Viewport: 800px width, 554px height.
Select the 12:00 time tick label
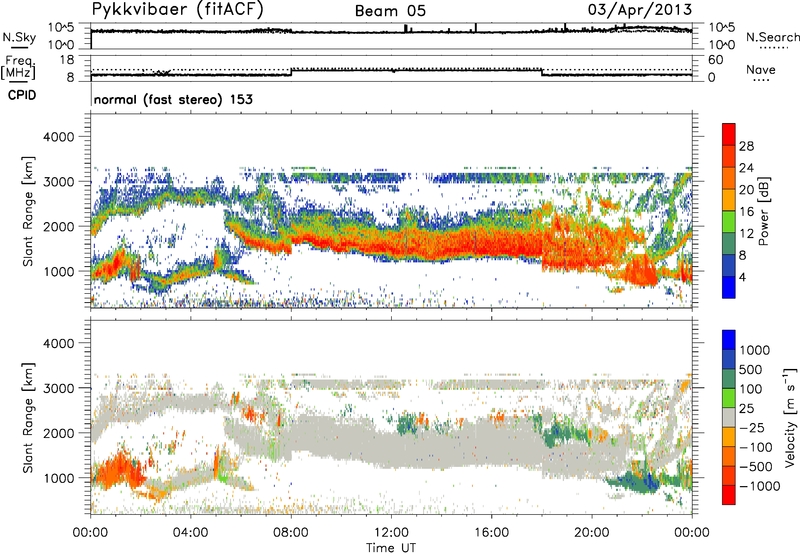(391, 533)
